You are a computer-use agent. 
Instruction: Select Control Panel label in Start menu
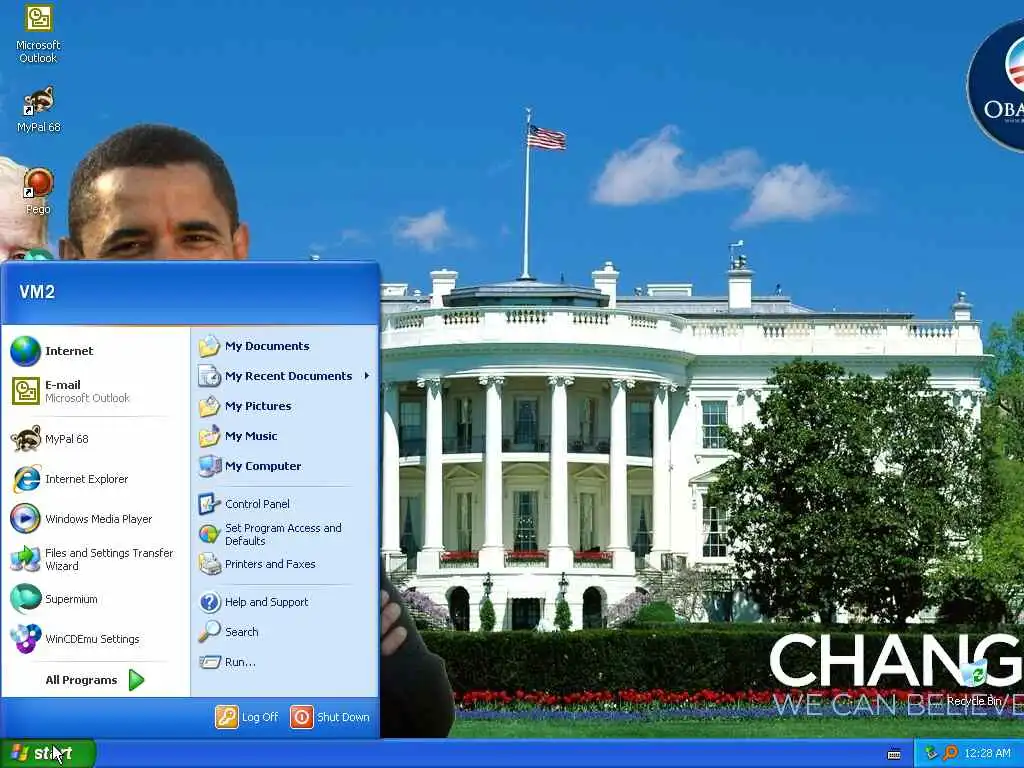point(257,504)
